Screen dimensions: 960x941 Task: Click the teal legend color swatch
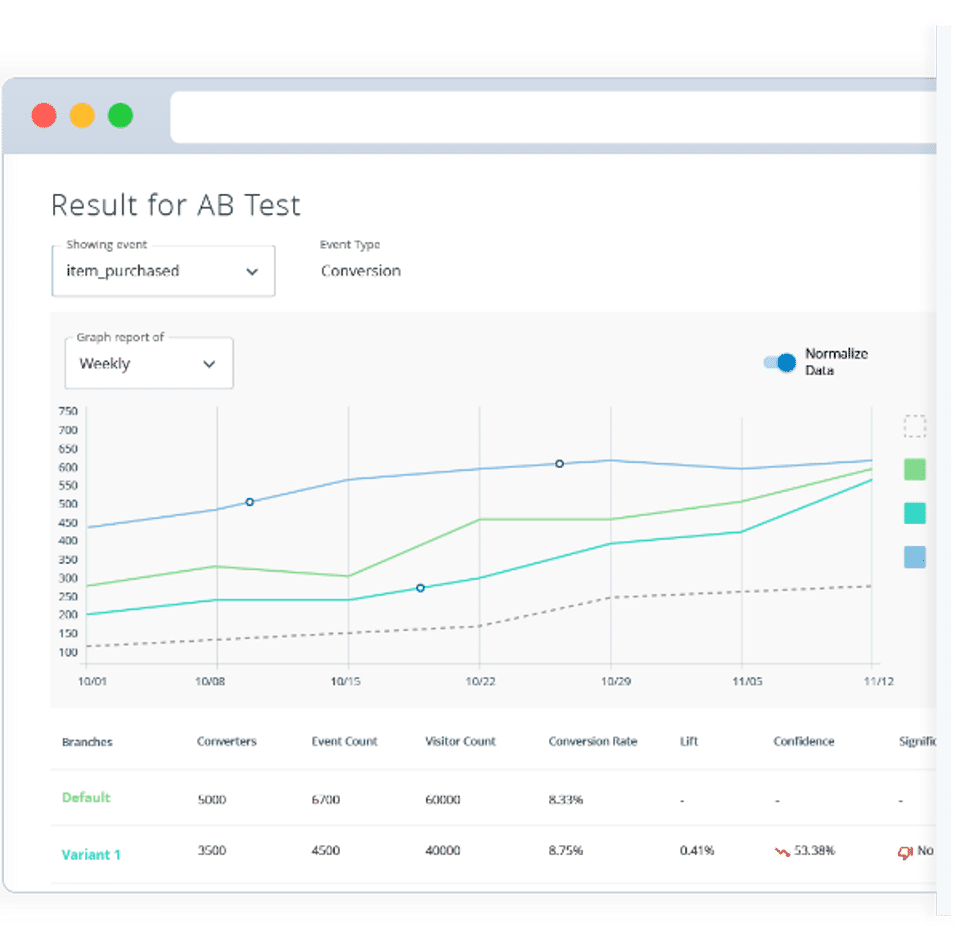coord(915,513)
